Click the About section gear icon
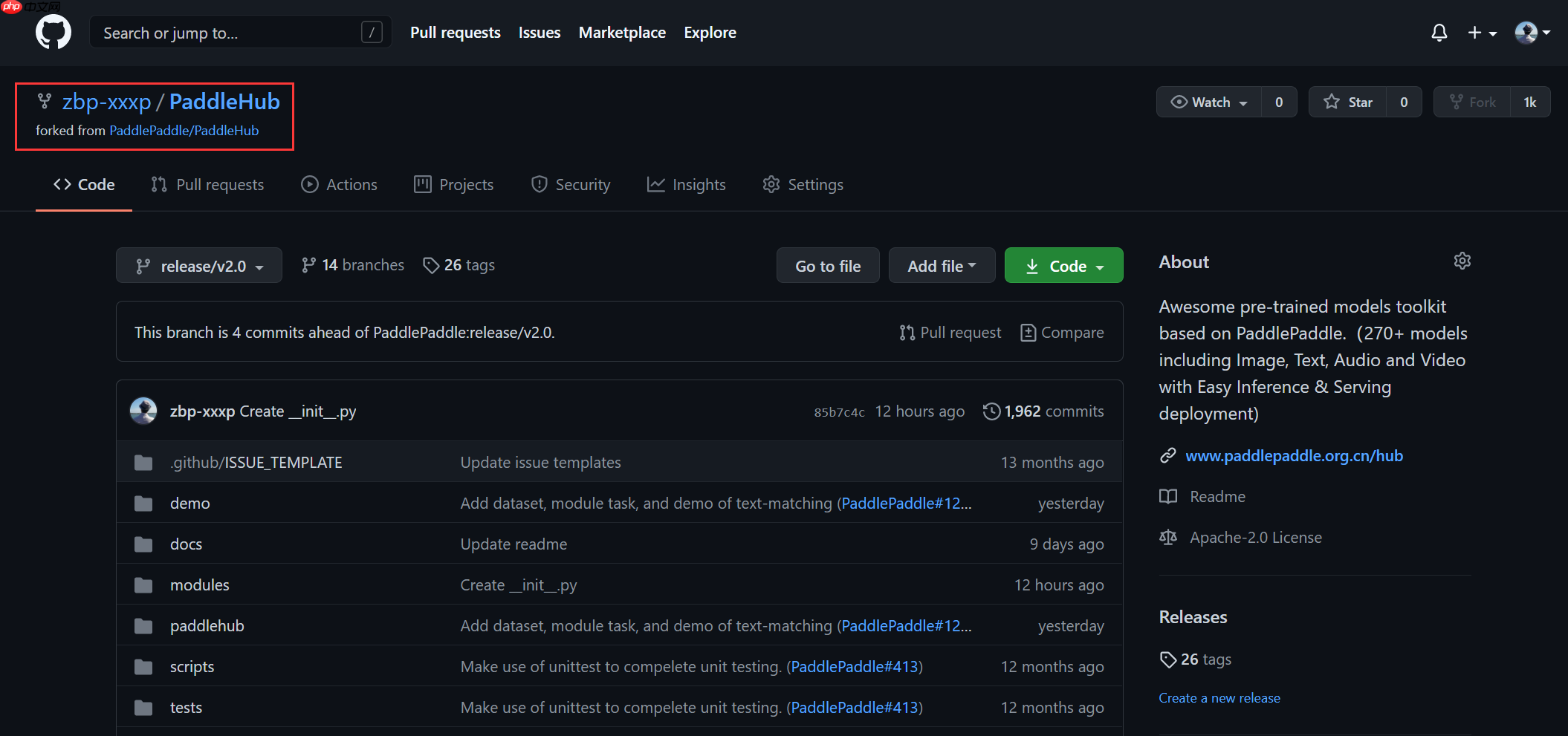 point(1462,261)
